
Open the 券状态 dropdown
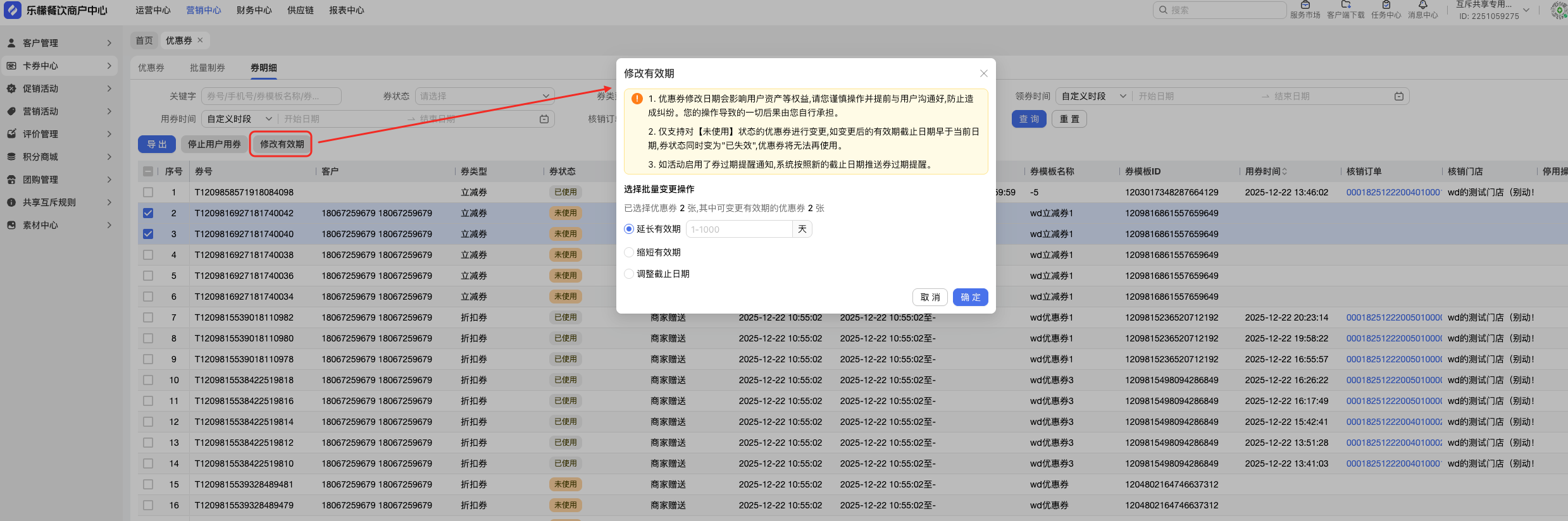point(485,96)
